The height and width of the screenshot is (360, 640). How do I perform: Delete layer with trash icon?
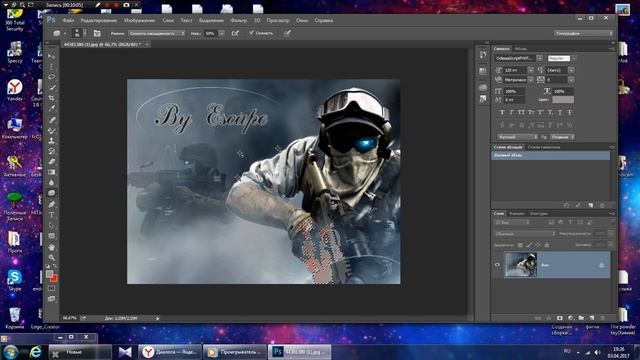pos(602,318)
